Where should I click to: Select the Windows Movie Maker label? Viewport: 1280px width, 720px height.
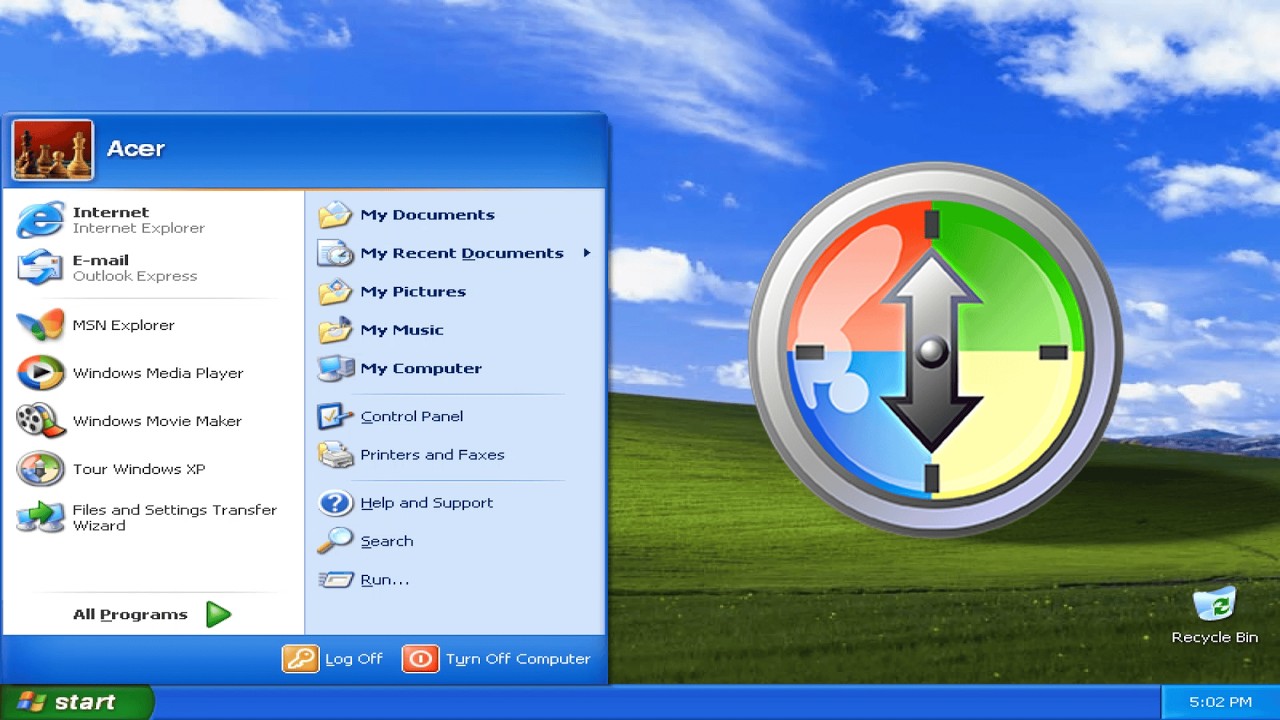pos(157,421)
